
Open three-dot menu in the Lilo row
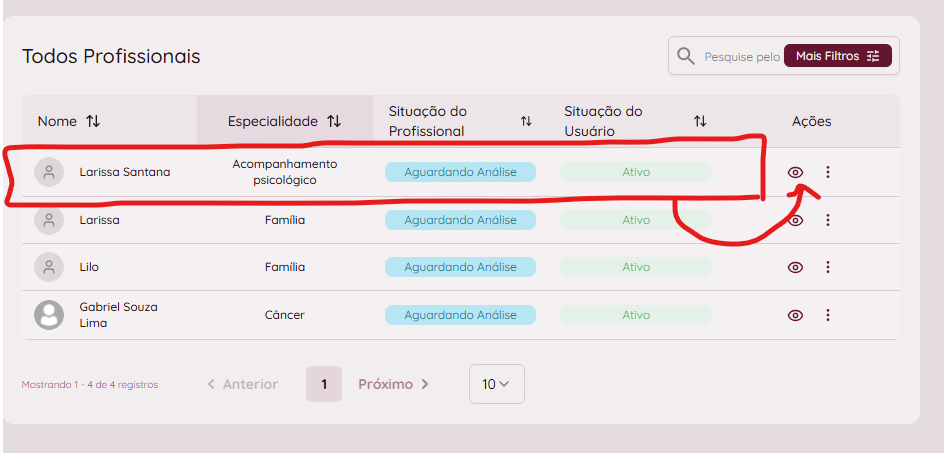point(827,267)
